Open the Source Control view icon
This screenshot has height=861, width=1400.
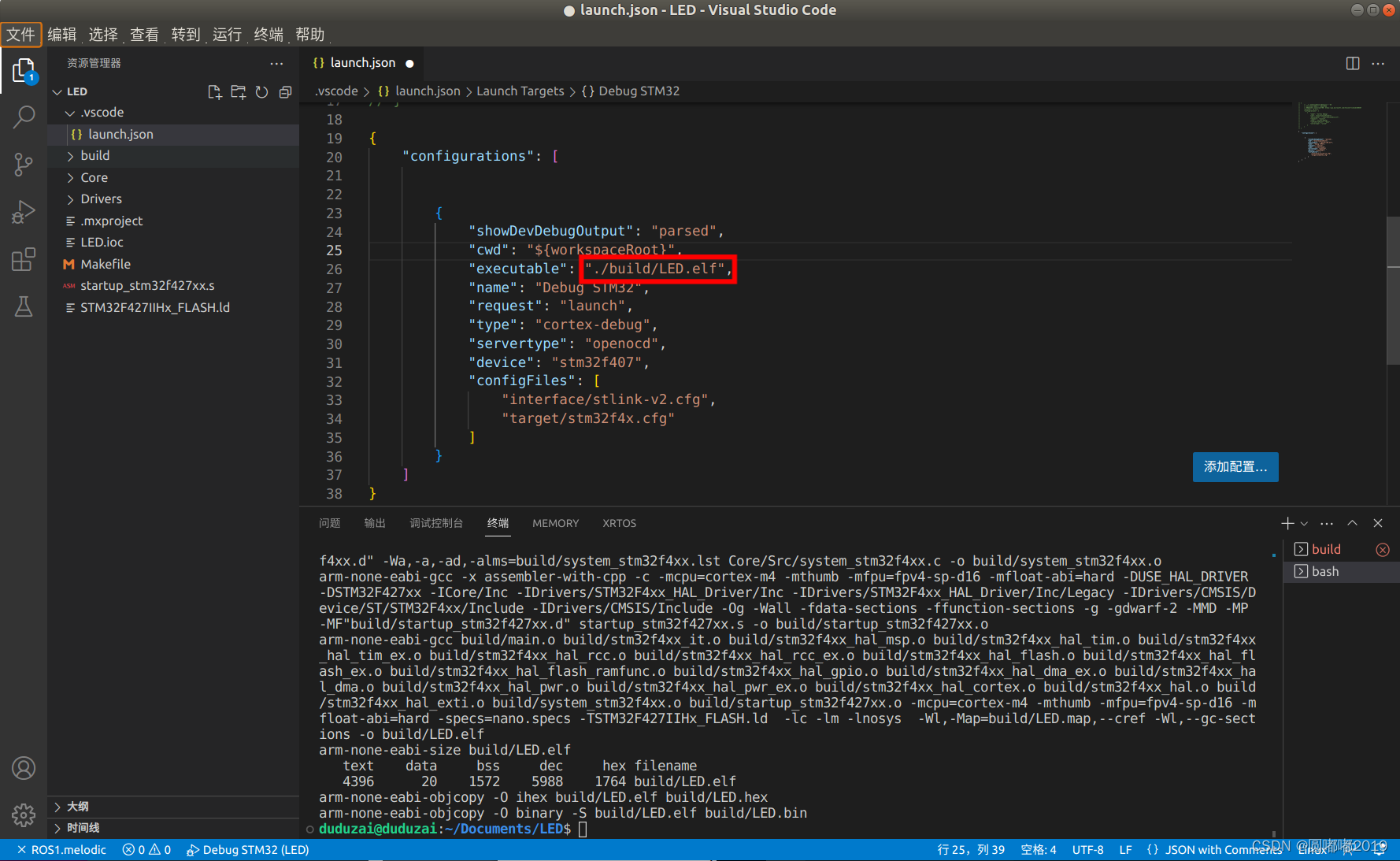(x=24, y=164)
